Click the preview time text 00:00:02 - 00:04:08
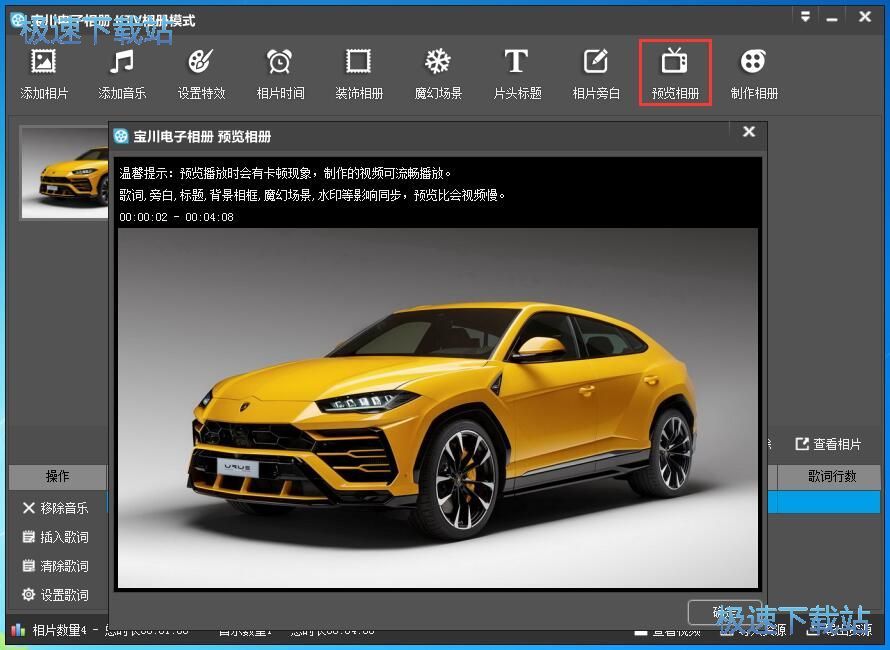 click(177, 217)
